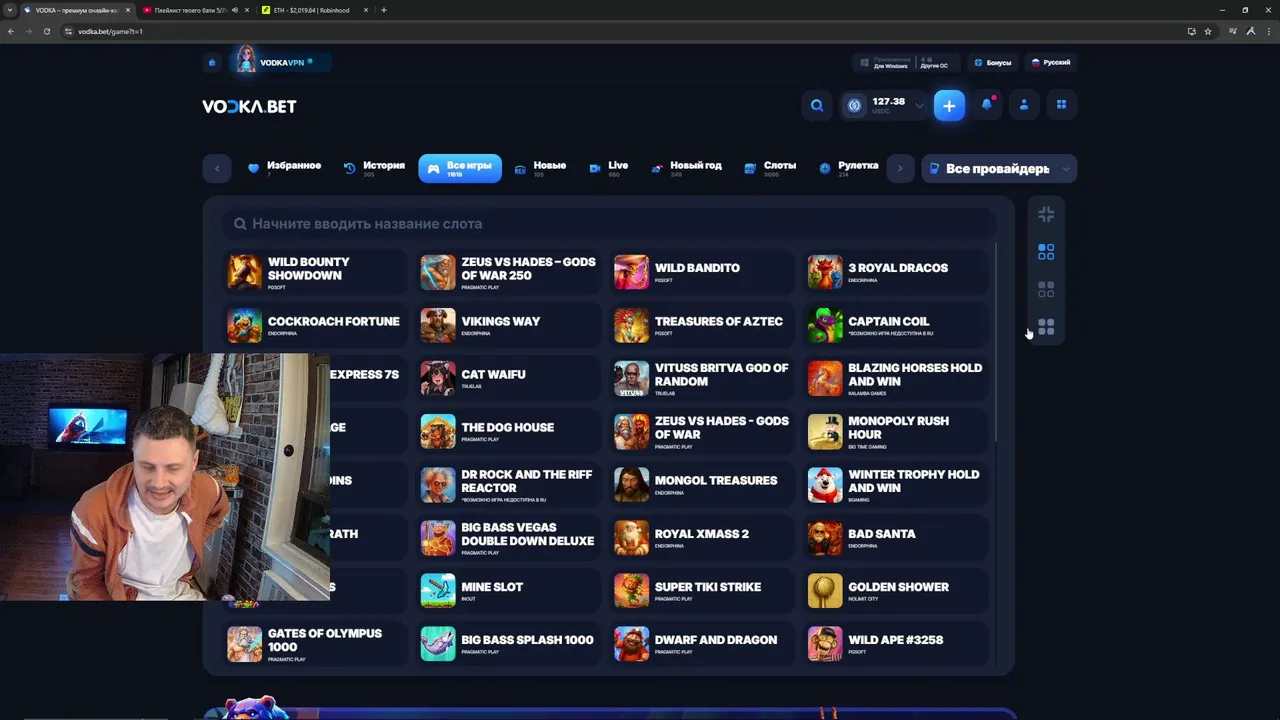The height and width of the screenshot is (720, 1280).
Task: Open Wild Bandito game icon
Action: point(631,271)
